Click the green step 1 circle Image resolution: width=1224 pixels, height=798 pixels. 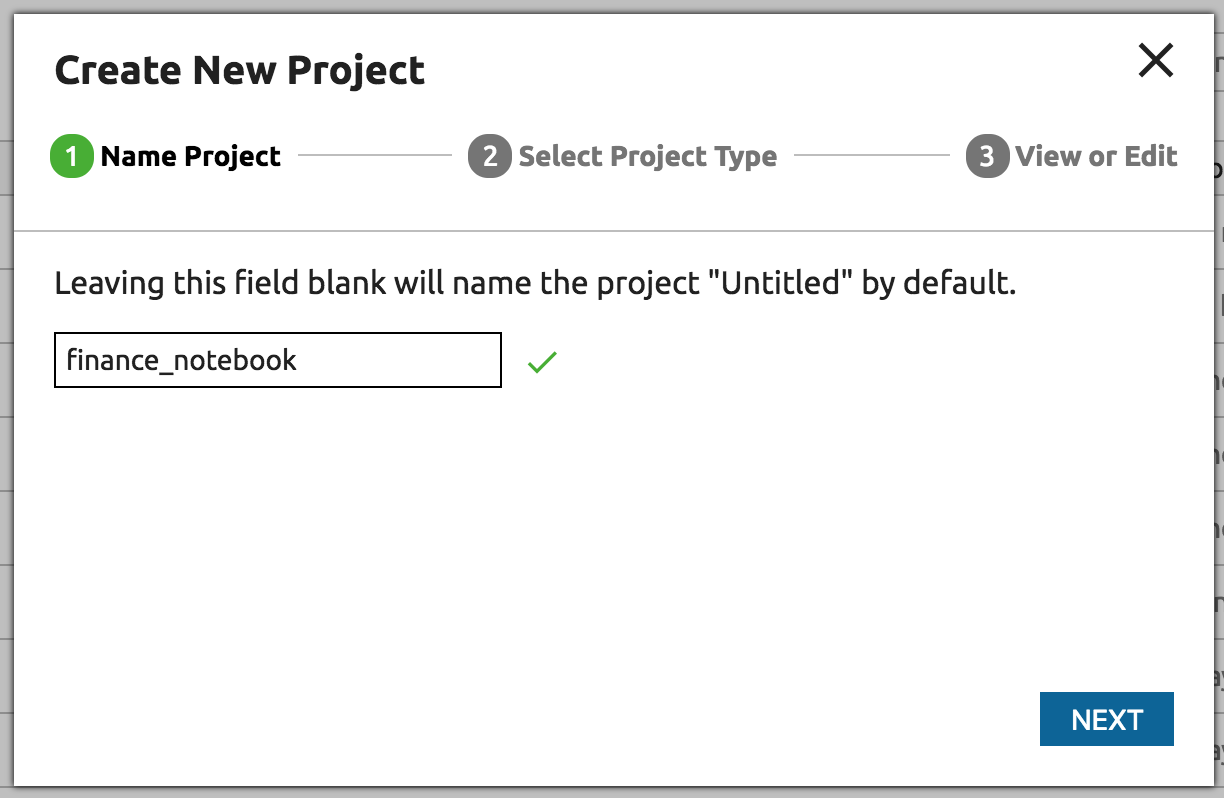click(x=71, y=157)
